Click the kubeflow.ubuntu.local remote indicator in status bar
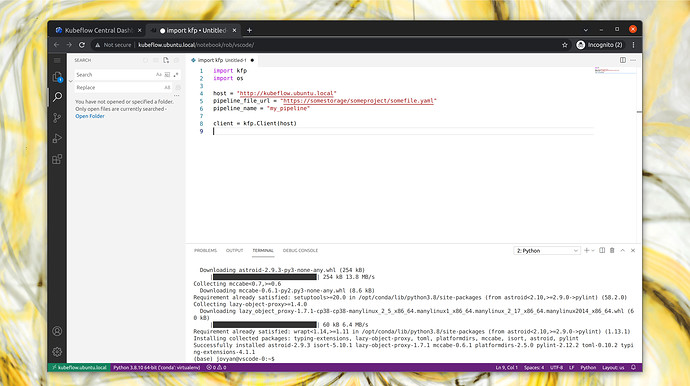Screen dimensions: 690x386 [x=79, y=368]
